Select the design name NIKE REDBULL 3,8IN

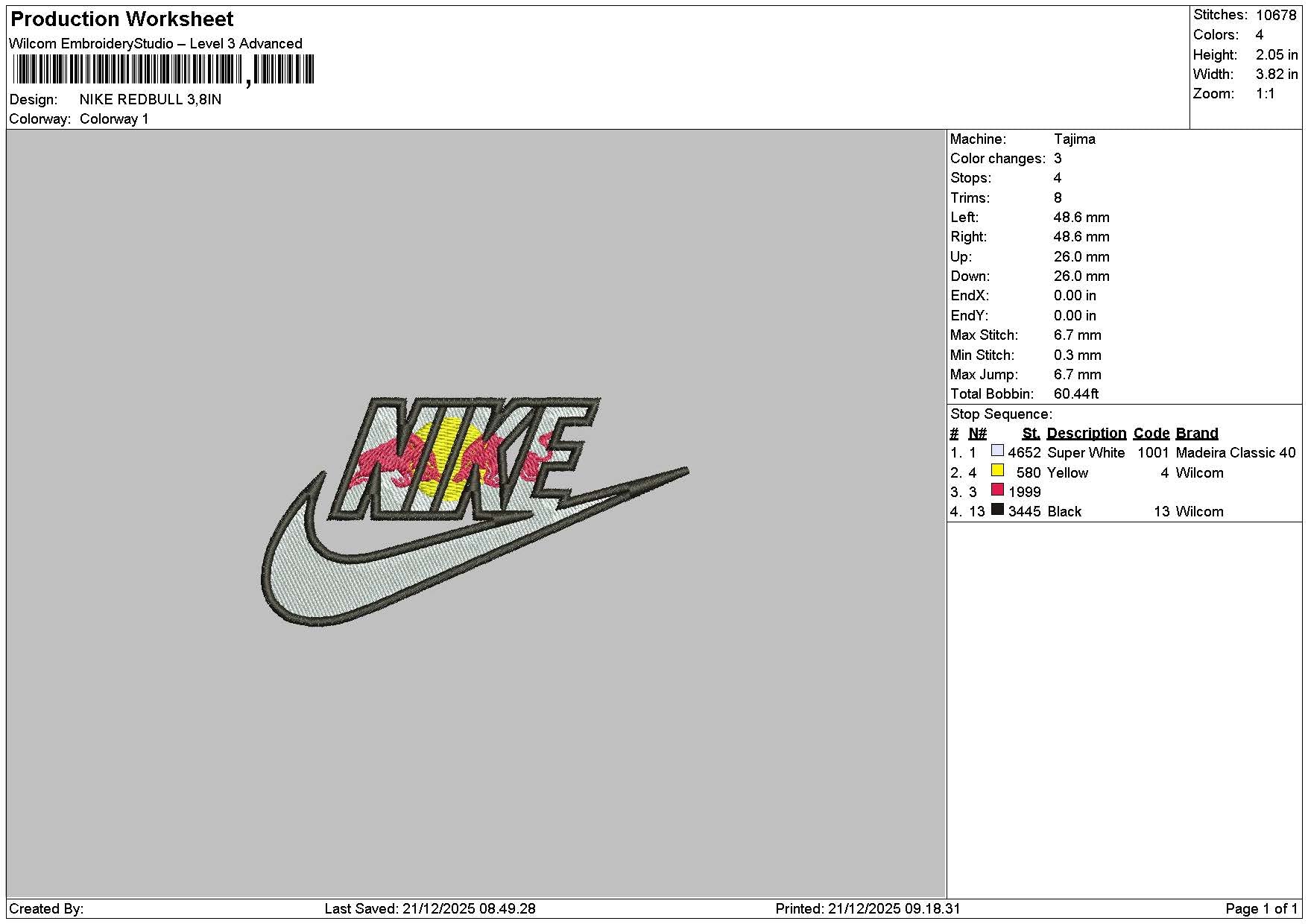tap(151, 99)
